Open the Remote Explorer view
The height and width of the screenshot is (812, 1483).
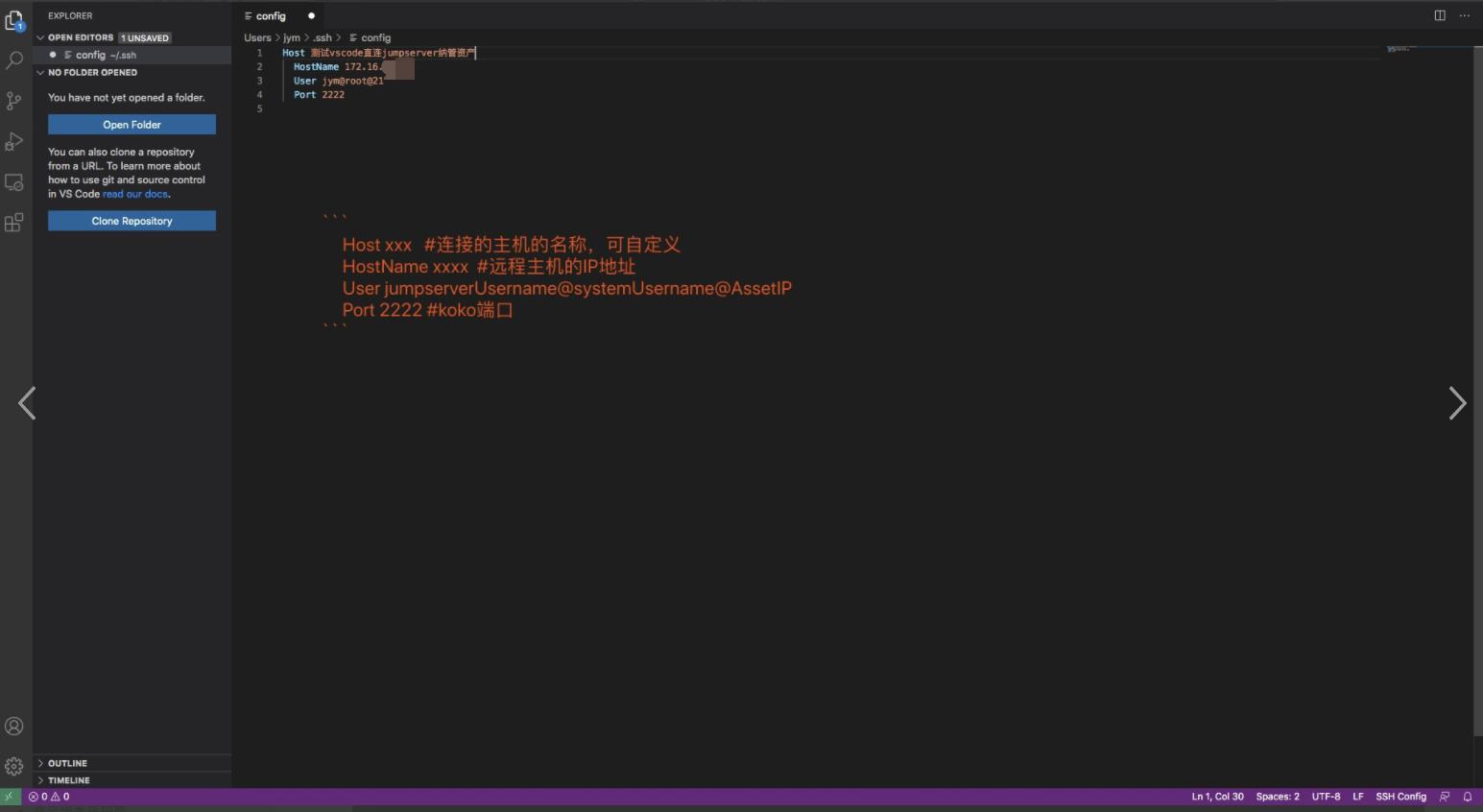(x=13, y=181)
